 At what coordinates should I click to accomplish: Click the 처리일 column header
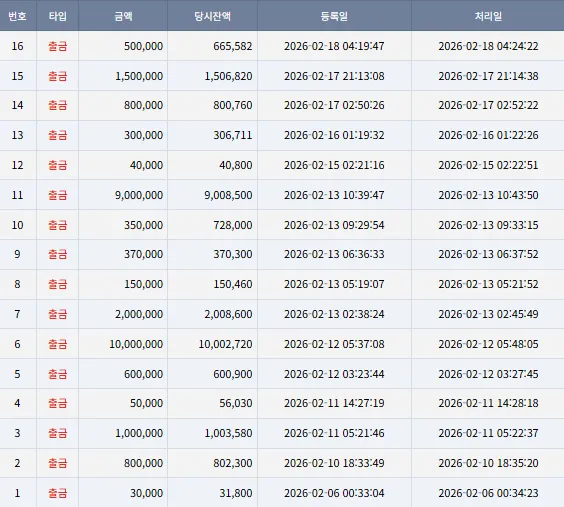488,16
